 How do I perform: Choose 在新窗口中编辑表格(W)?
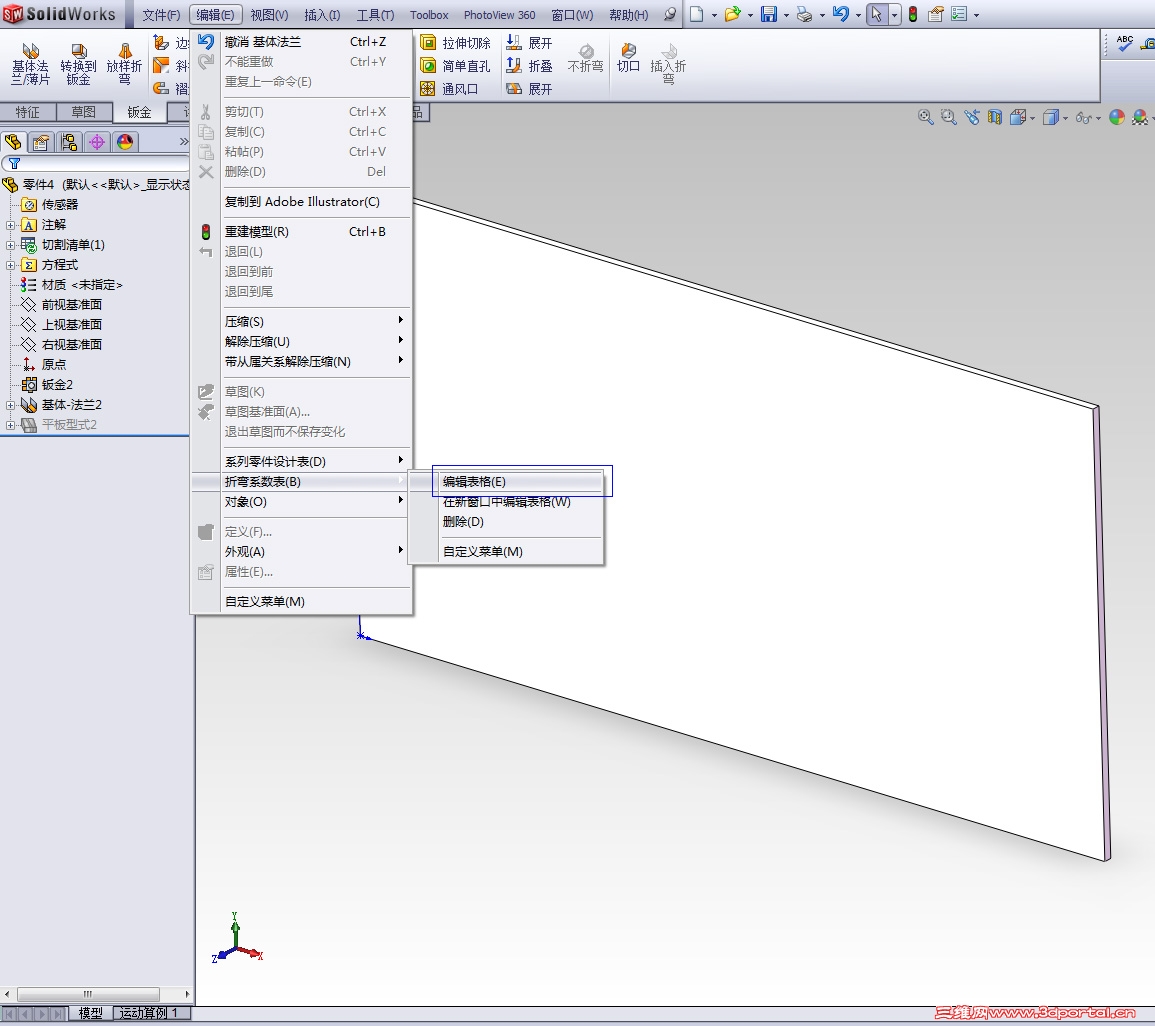tap(505, 502)
